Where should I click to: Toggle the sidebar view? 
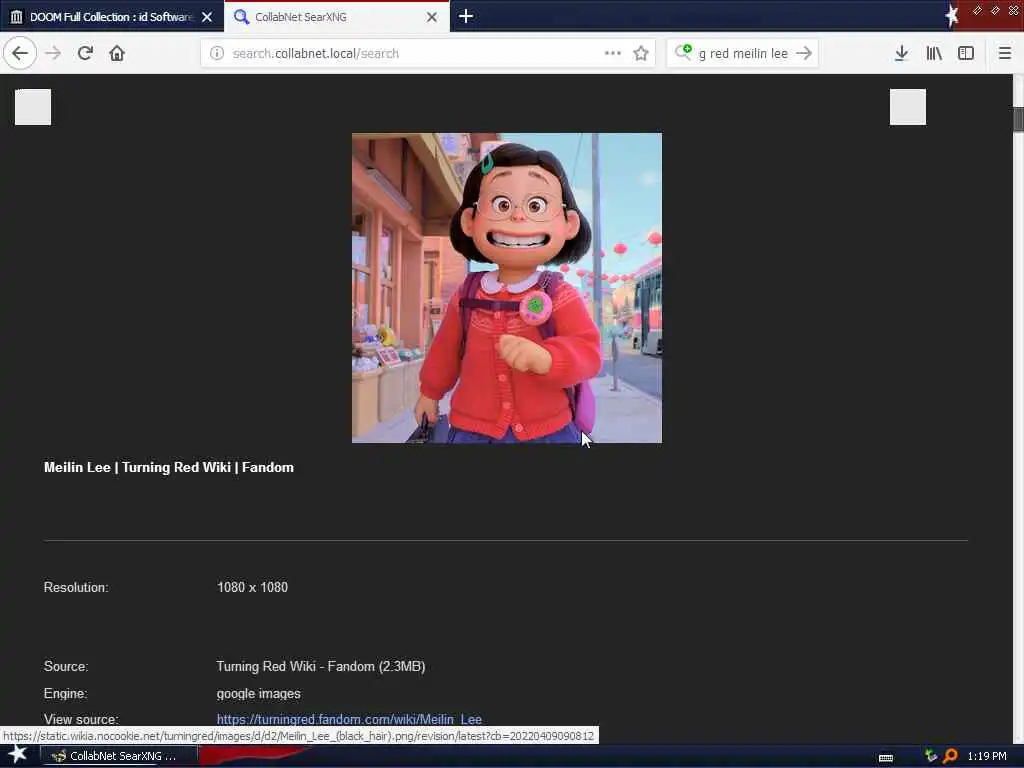pyautogui.click(x=966, y=53)
